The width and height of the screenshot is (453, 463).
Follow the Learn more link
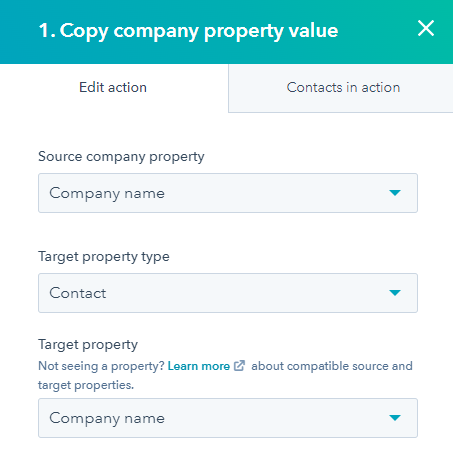(199, 366)
